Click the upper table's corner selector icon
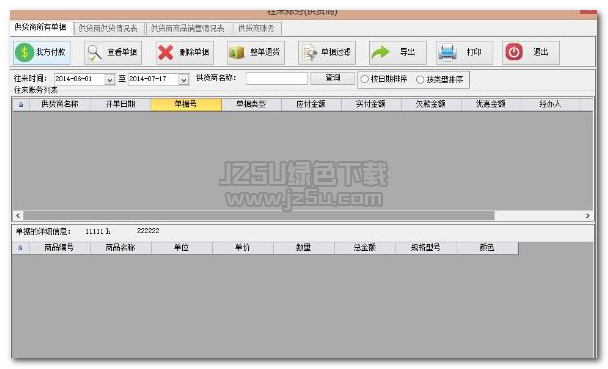The width and height of the screenshot is (608, 369). click(x=21, y=104)
